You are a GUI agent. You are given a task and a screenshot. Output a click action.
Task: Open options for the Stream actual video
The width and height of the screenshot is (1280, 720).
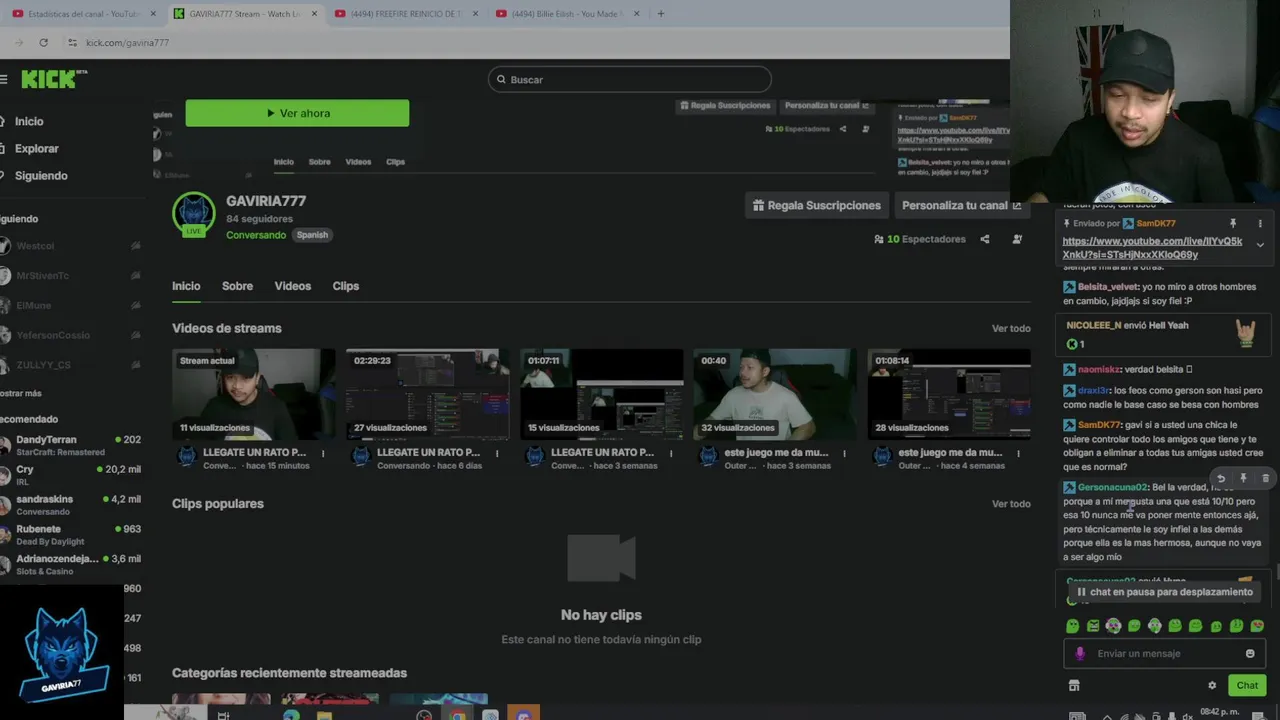click(x=323, y=453)
